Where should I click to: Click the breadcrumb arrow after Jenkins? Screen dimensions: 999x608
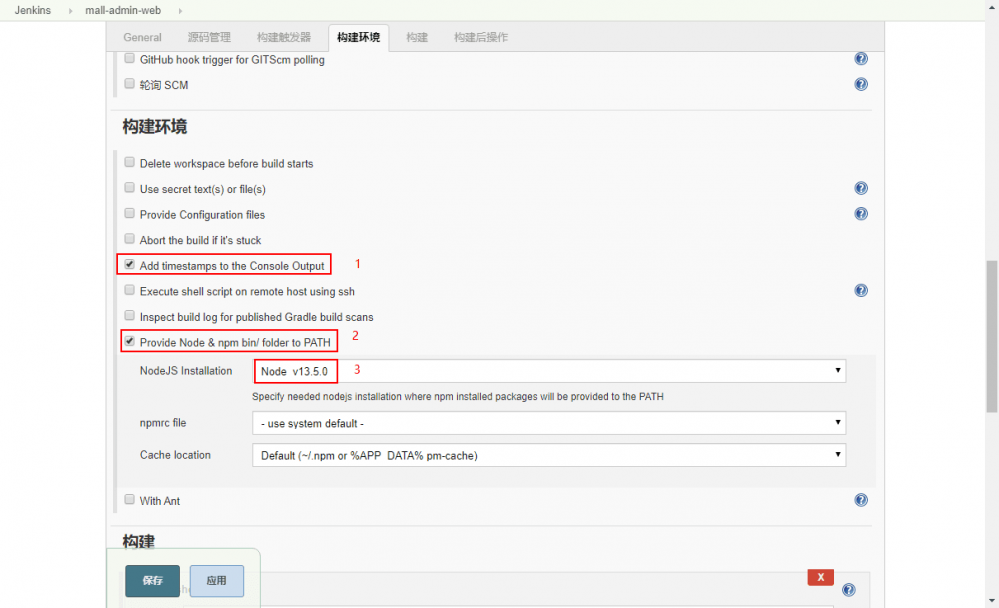pos(70,11)
